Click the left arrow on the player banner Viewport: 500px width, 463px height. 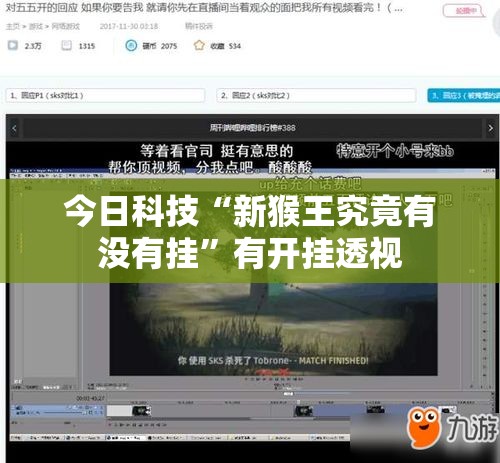[x=14, y=128]
